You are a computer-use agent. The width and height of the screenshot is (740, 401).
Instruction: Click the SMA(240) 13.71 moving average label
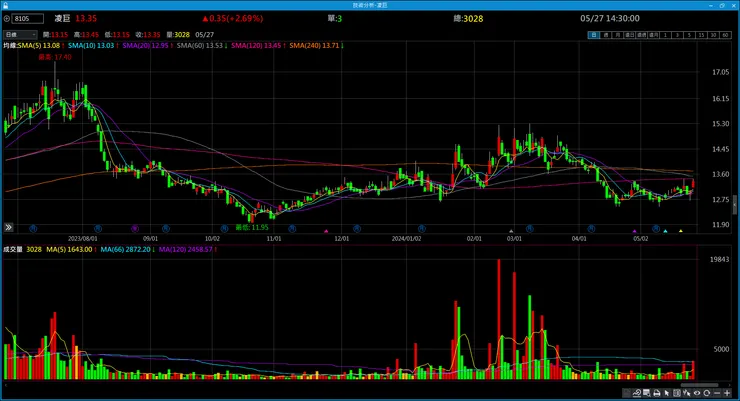[x=314, y=45]
